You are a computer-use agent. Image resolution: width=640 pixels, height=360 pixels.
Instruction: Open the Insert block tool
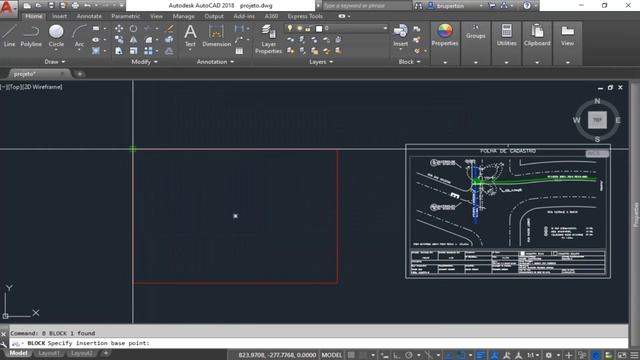pyautogui.click(x=400, y=36)
